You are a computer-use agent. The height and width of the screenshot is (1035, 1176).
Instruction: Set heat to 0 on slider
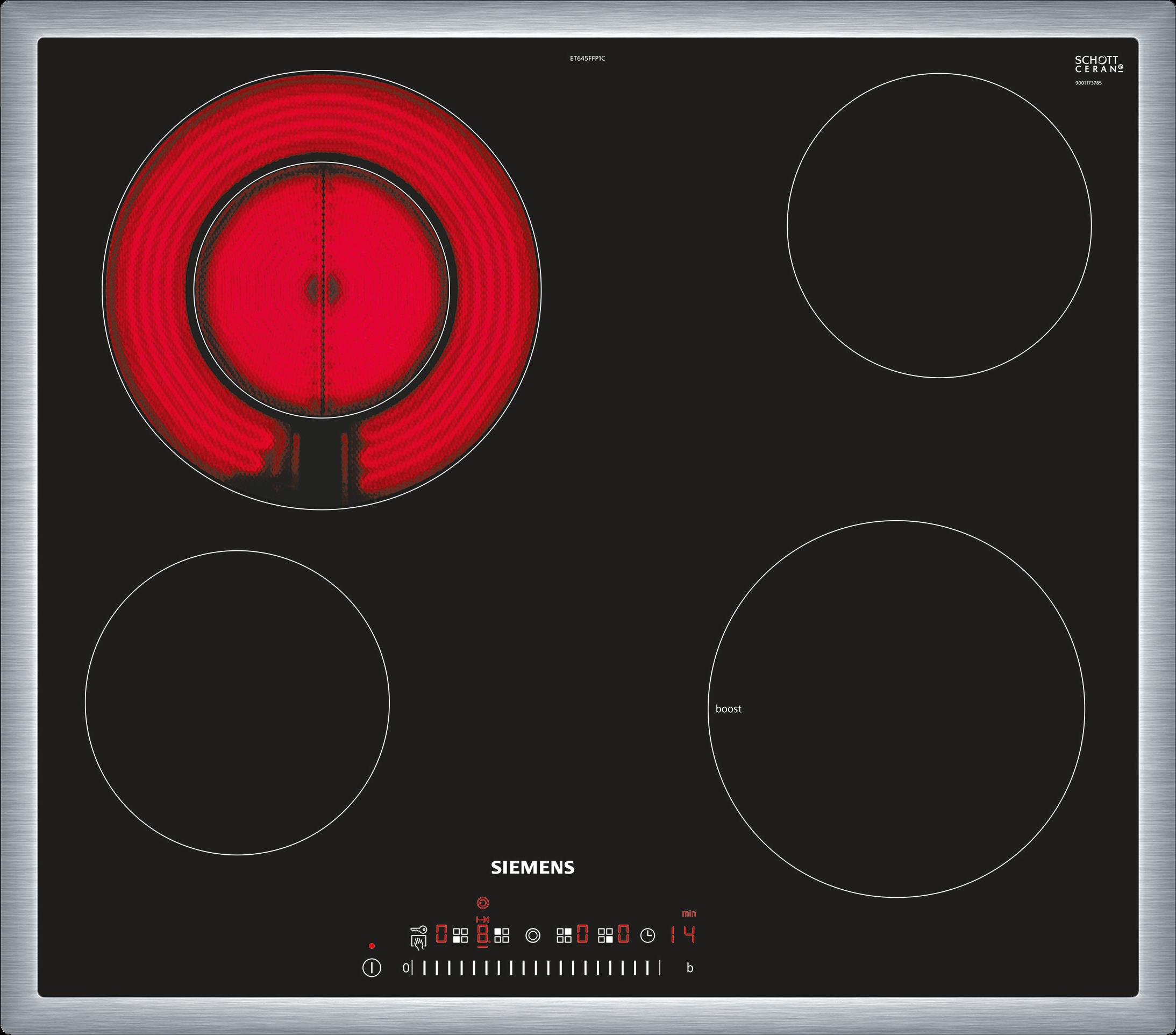pos(406,968)
